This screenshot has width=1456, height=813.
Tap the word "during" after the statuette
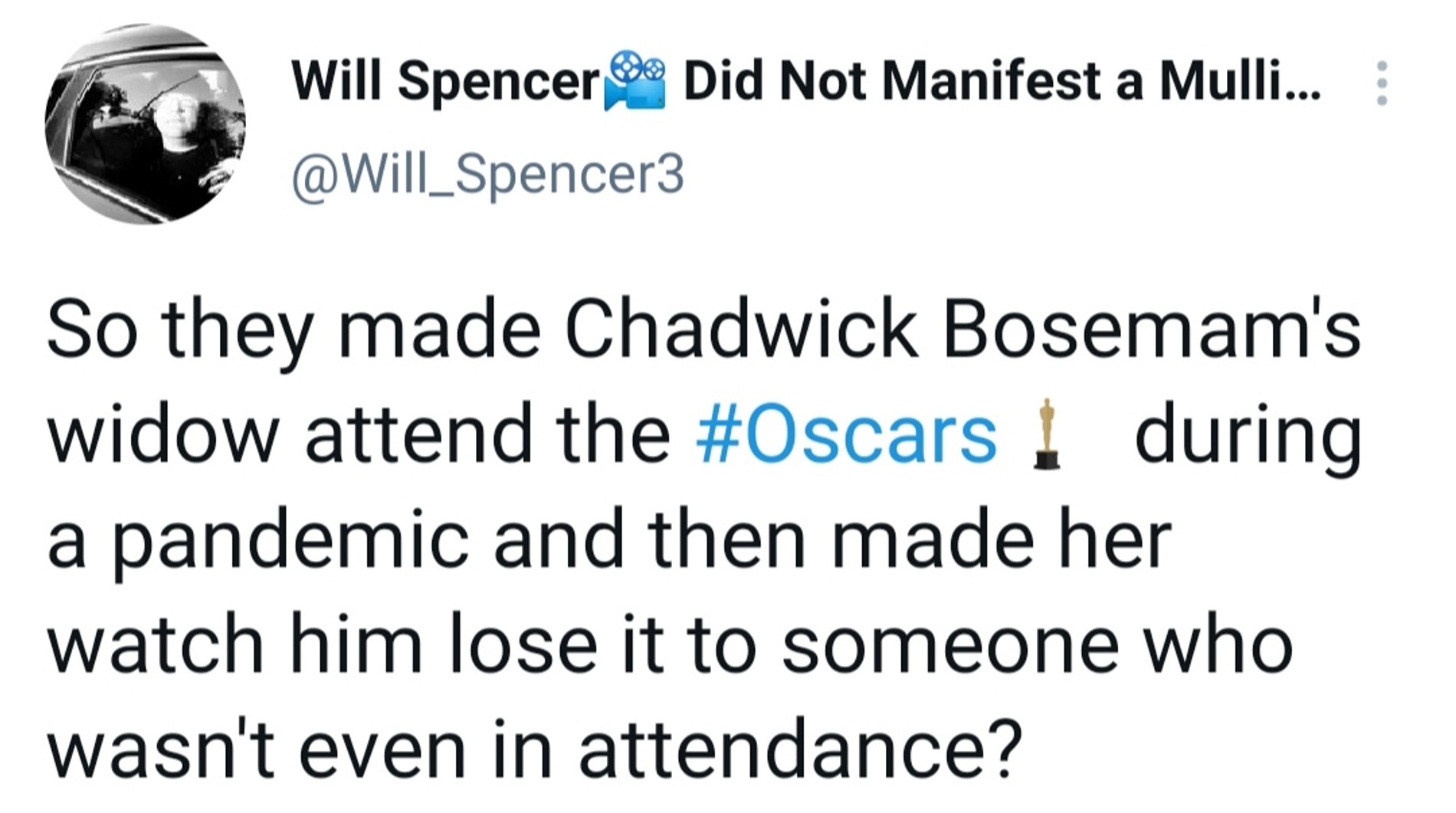coord(1248,434)
